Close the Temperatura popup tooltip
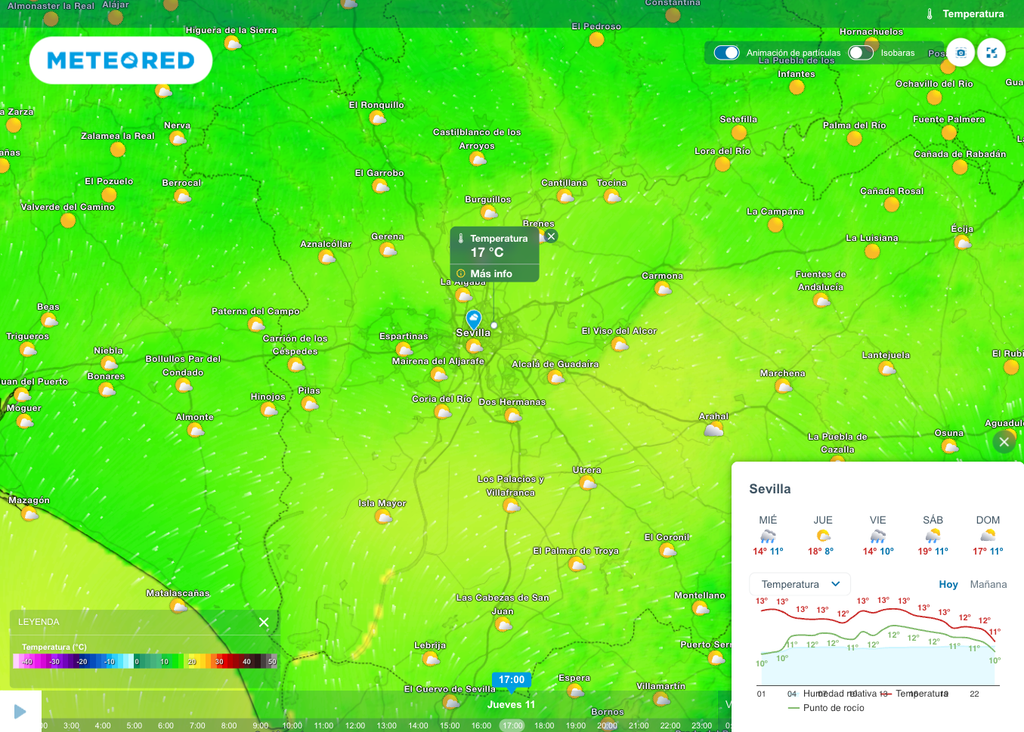 point(551,236)
